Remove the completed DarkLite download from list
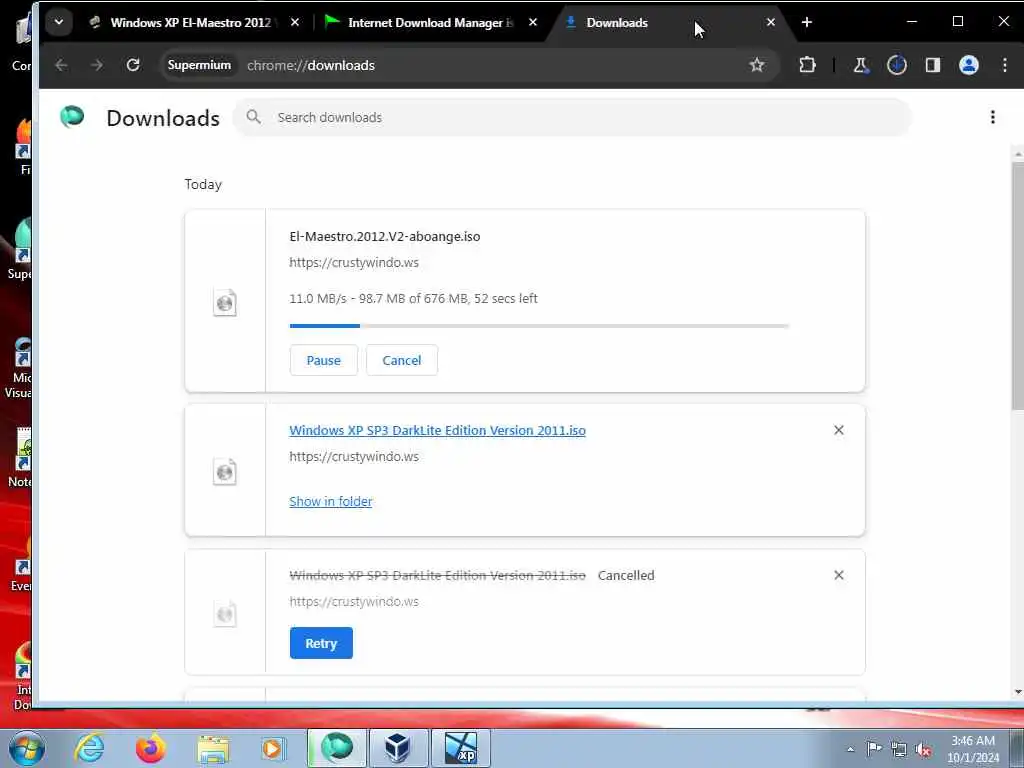Screen dimensions: 1024x768 (839, 430)
